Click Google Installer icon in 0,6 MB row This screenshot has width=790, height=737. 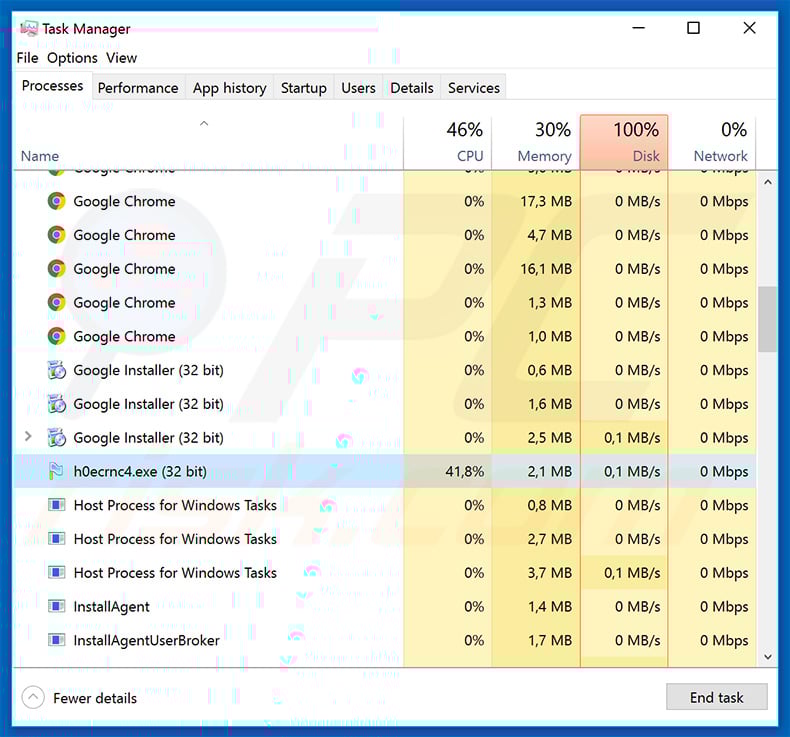tap(56, 370)
